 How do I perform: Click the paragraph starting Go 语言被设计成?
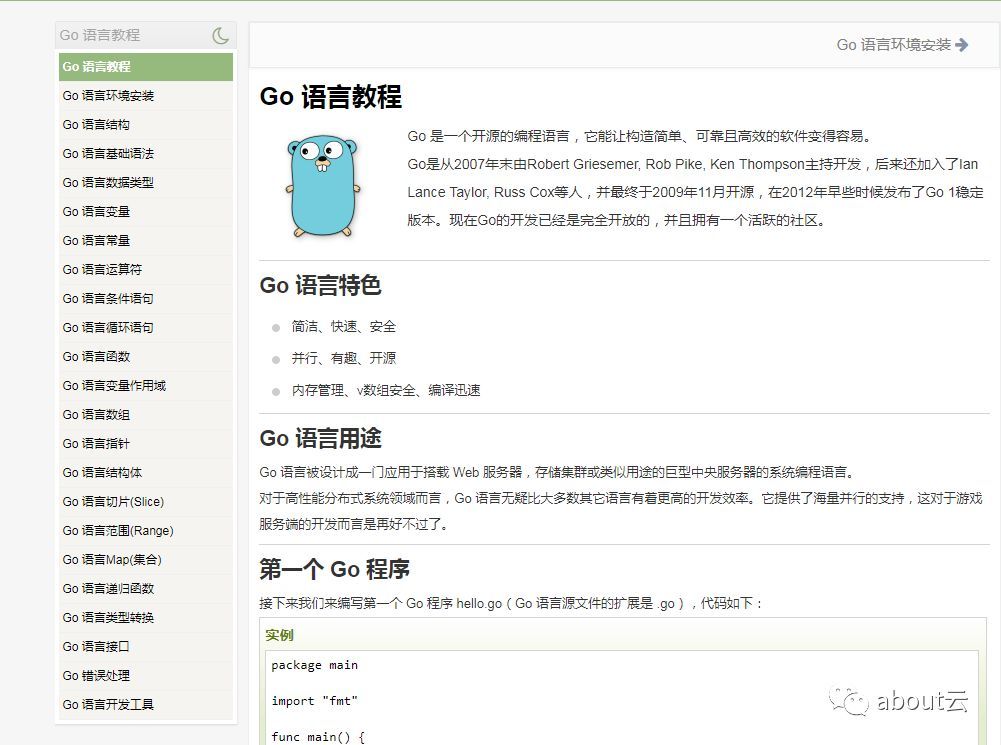point(557,473)
